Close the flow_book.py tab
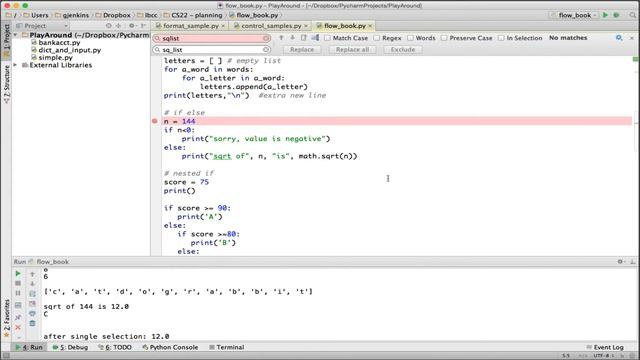The image size is (640, 360). [370, 26]
